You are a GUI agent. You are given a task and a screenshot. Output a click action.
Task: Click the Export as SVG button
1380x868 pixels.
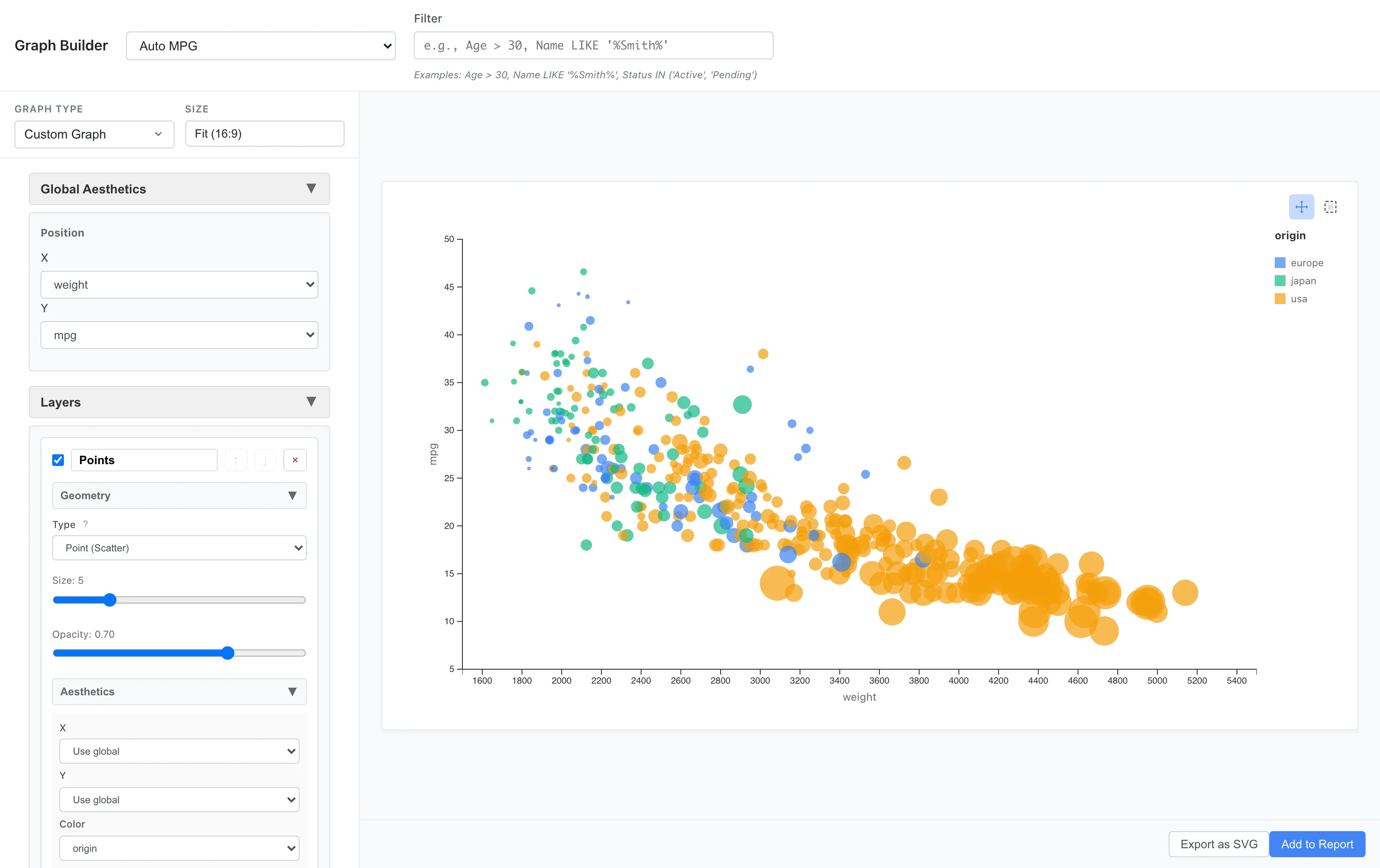click(1218, 844)
